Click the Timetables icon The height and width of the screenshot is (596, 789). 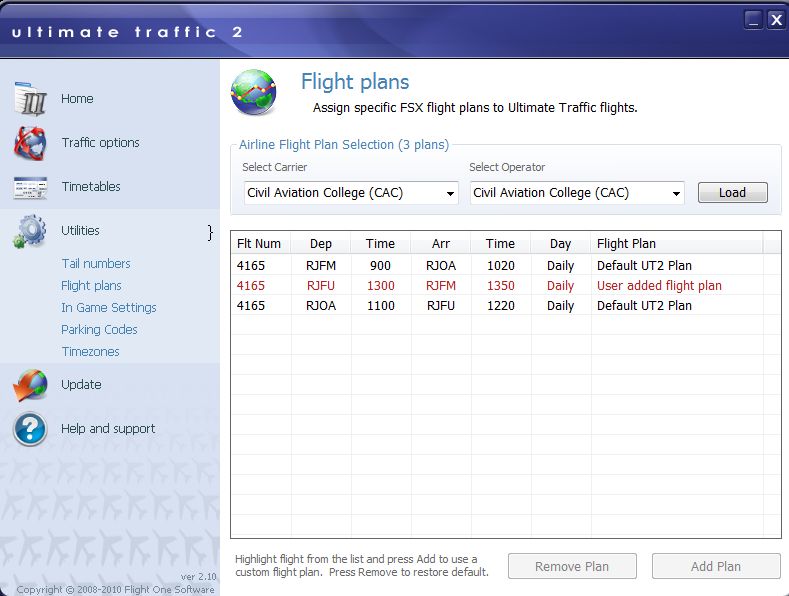[x=30, y=187]
